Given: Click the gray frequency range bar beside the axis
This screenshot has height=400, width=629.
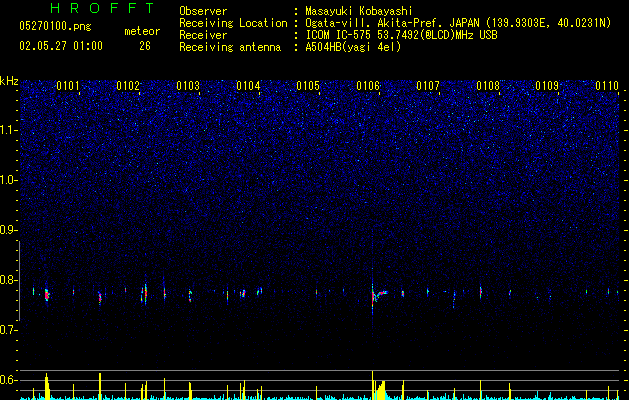Looking at the screenshot, I should 19,281.
